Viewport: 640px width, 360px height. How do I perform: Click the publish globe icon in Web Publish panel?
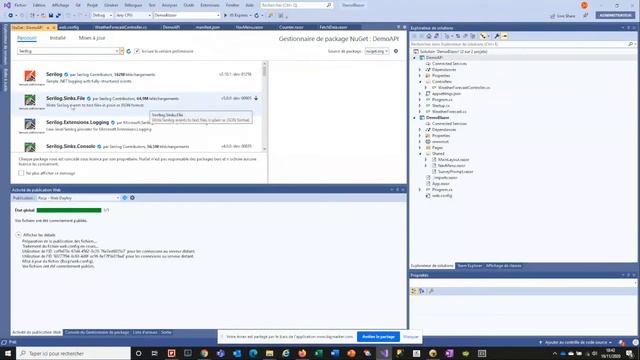point(125,198)
